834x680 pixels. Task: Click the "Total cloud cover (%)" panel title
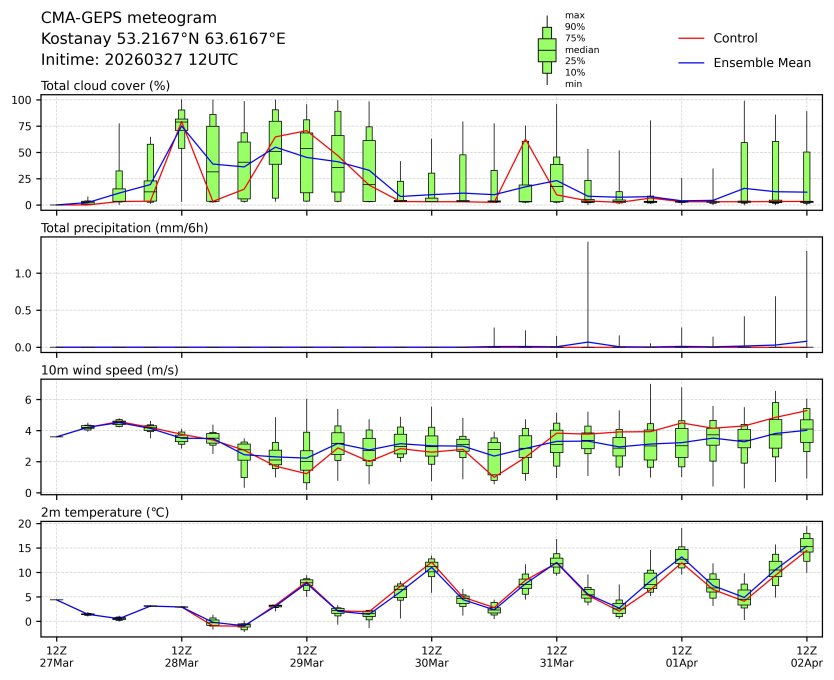(x=105, y=86)
